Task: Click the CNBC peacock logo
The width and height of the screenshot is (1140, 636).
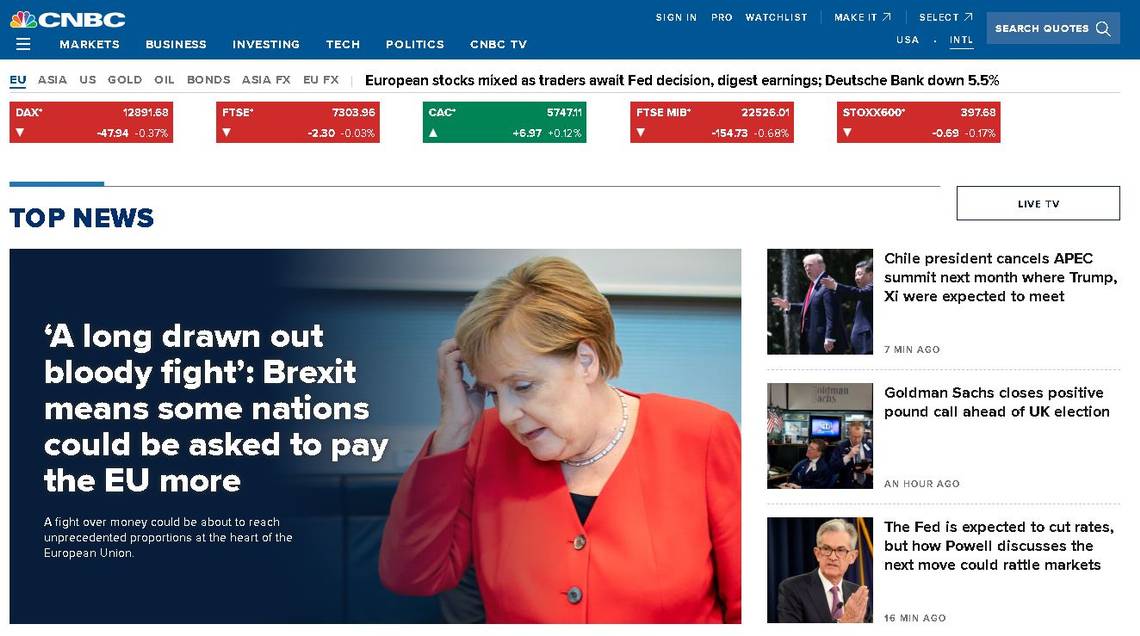Action: (x=68, y=20)
